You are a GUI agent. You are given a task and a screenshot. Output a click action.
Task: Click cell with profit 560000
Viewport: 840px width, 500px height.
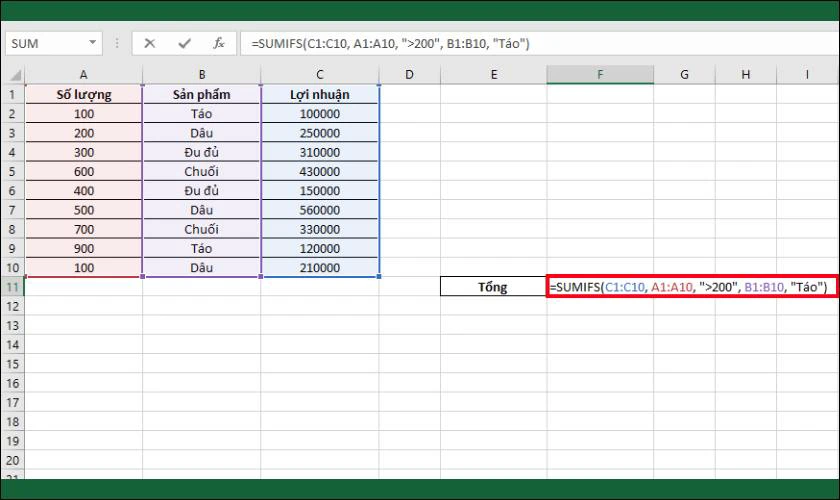(320, 210)
